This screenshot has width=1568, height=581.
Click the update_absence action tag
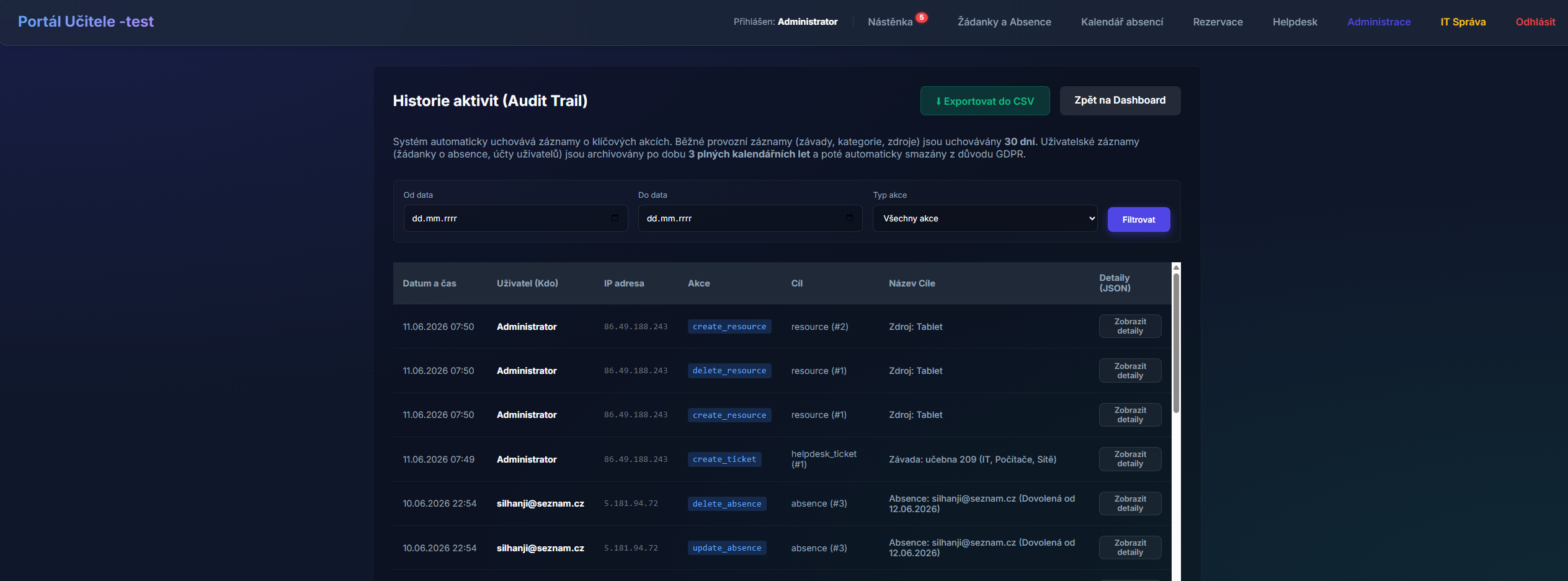tap(727, 548)
